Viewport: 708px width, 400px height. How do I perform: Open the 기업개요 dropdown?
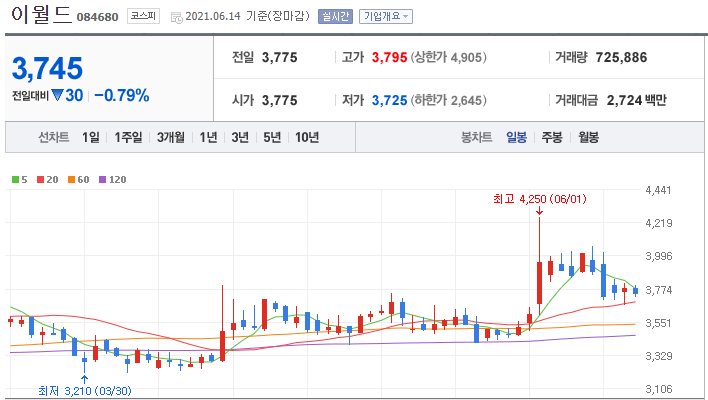click(x=386, y=17)
